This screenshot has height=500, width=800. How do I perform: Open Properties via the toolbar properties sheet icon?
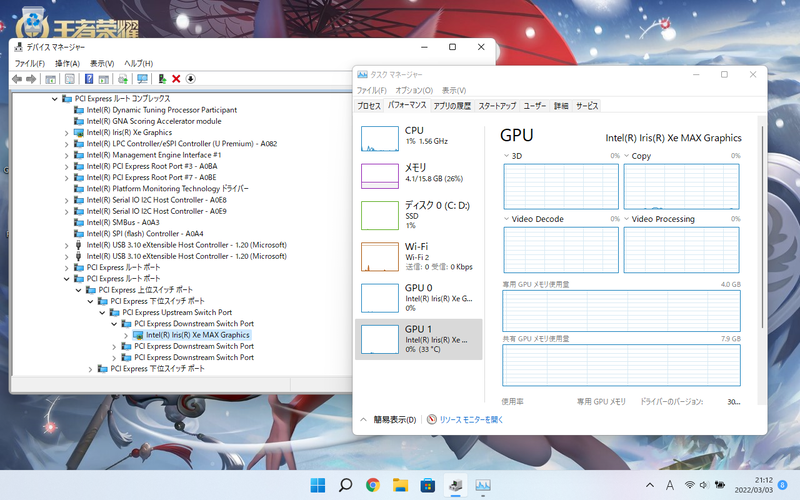coord(70,79)
